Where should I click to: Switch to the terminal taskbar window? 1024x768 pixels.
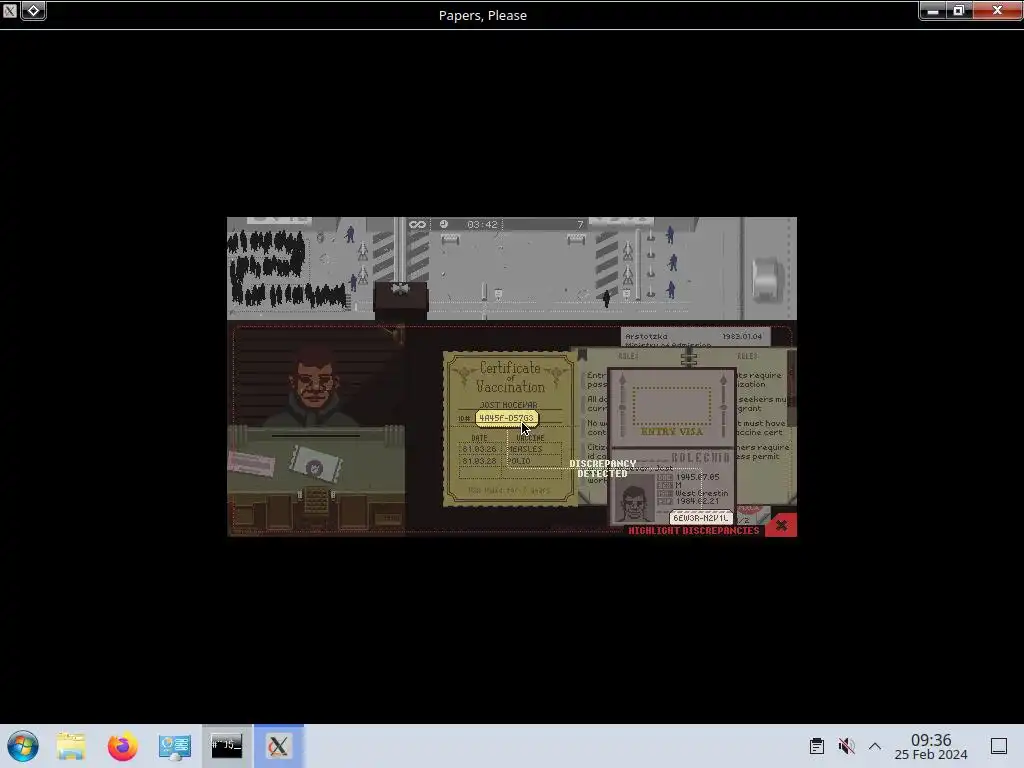pos(227,746)
